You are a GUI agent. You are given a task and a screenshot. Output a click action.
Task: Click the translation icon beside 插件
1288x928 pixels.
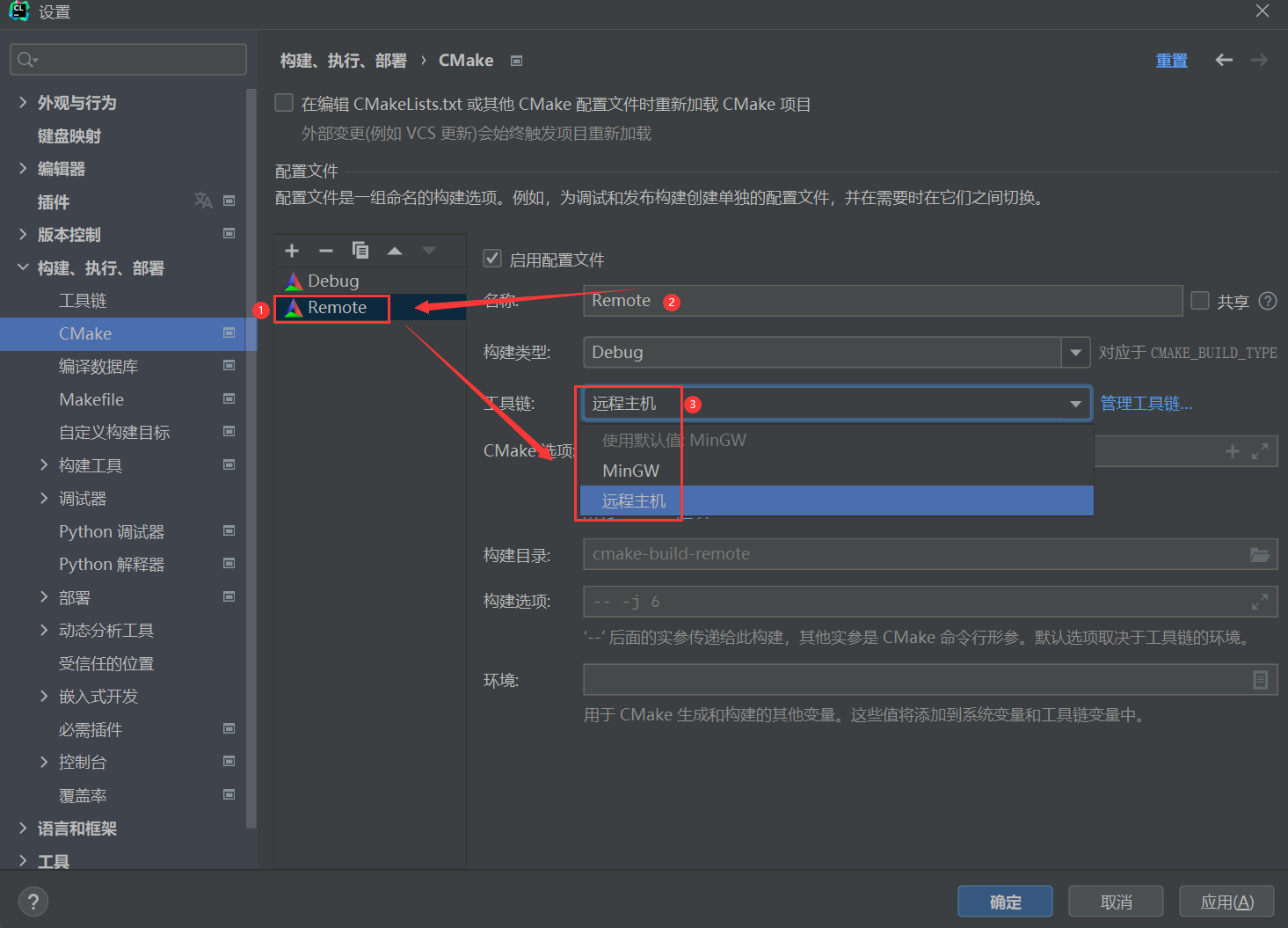pyautogui.click(x=203, y=201)
